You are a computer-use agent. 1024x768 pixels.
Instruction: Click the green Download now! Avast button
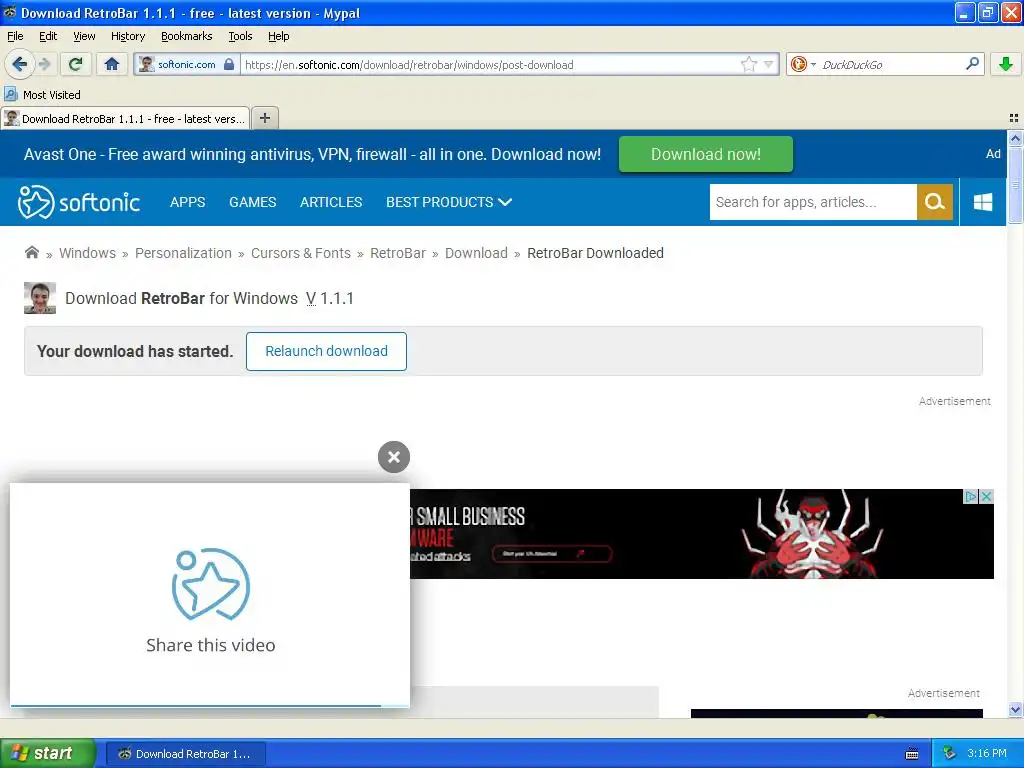coord(705,154)
